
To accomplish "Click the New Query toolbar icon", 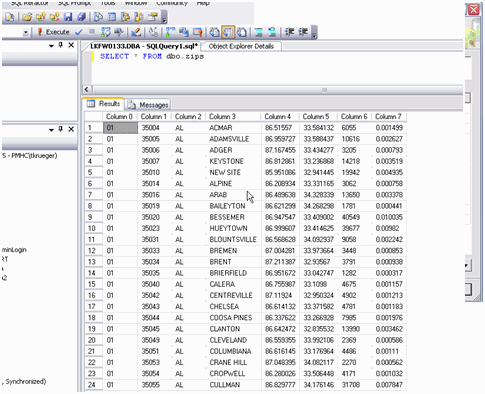I will pos(9,17).
